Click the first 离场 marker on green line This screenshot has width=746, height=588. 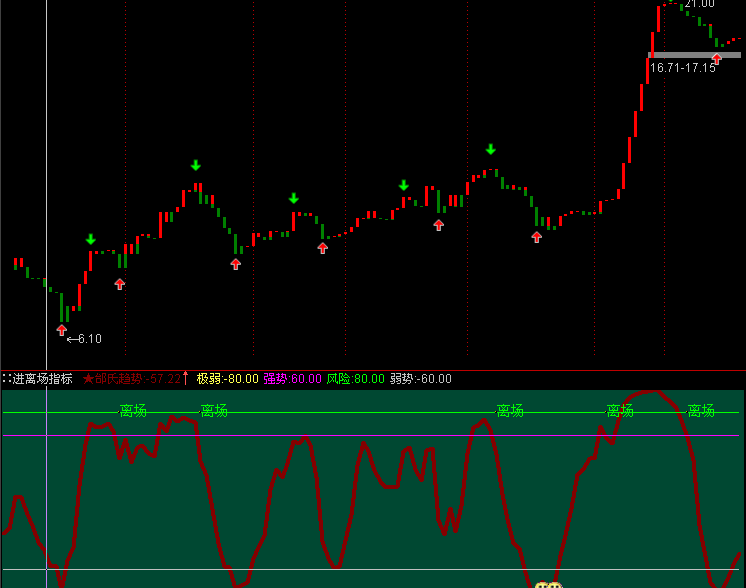point(133,411)
